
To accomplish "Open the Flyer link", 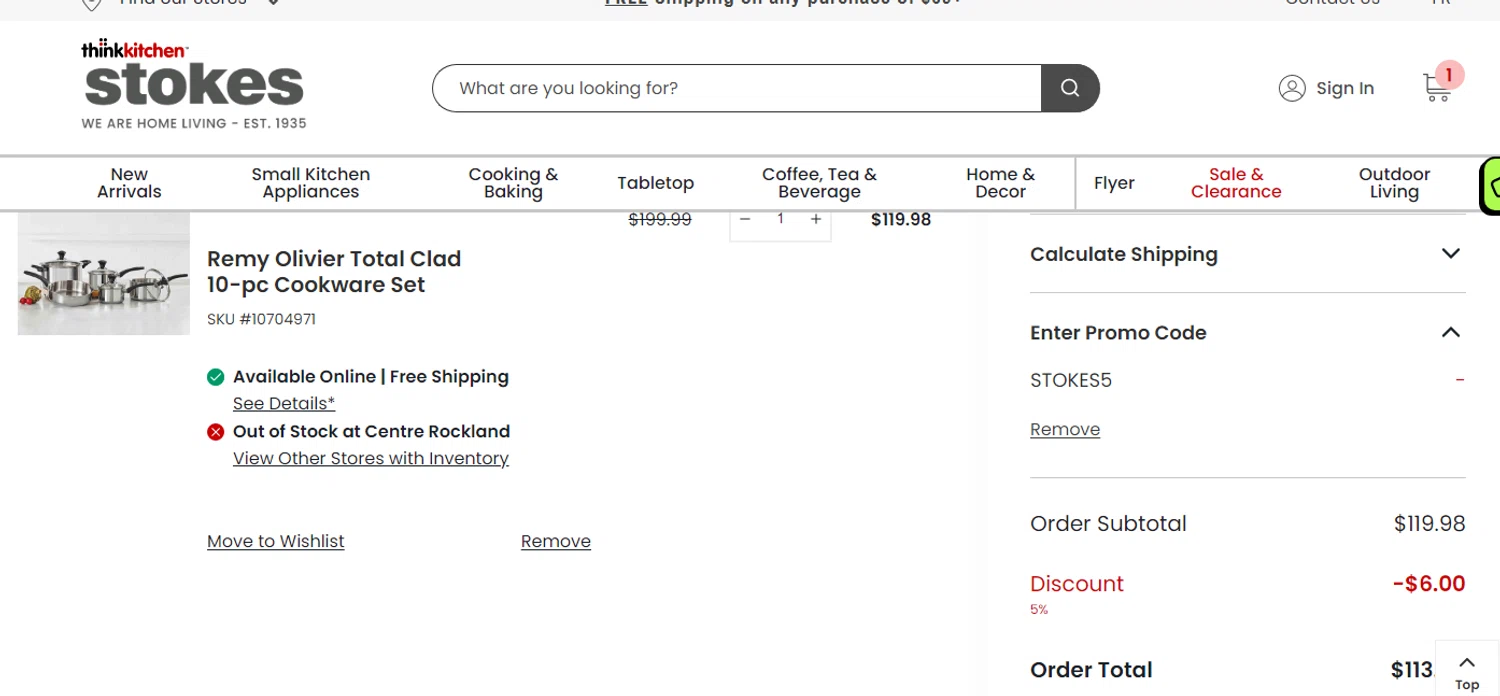I will (x=1114, y=183).
